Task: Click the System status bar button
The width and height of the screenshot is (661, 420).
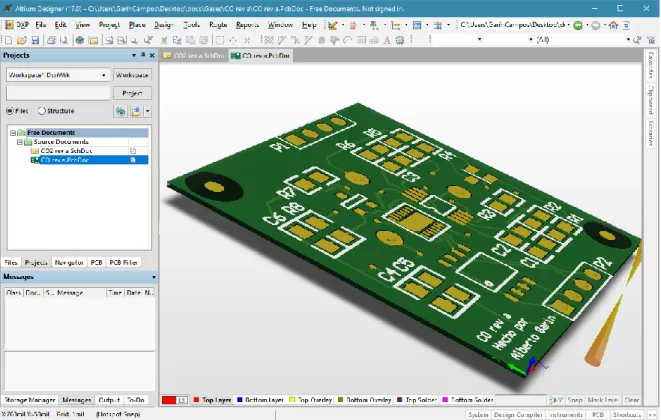Action: pyautogui.click(x=478, y=415)
